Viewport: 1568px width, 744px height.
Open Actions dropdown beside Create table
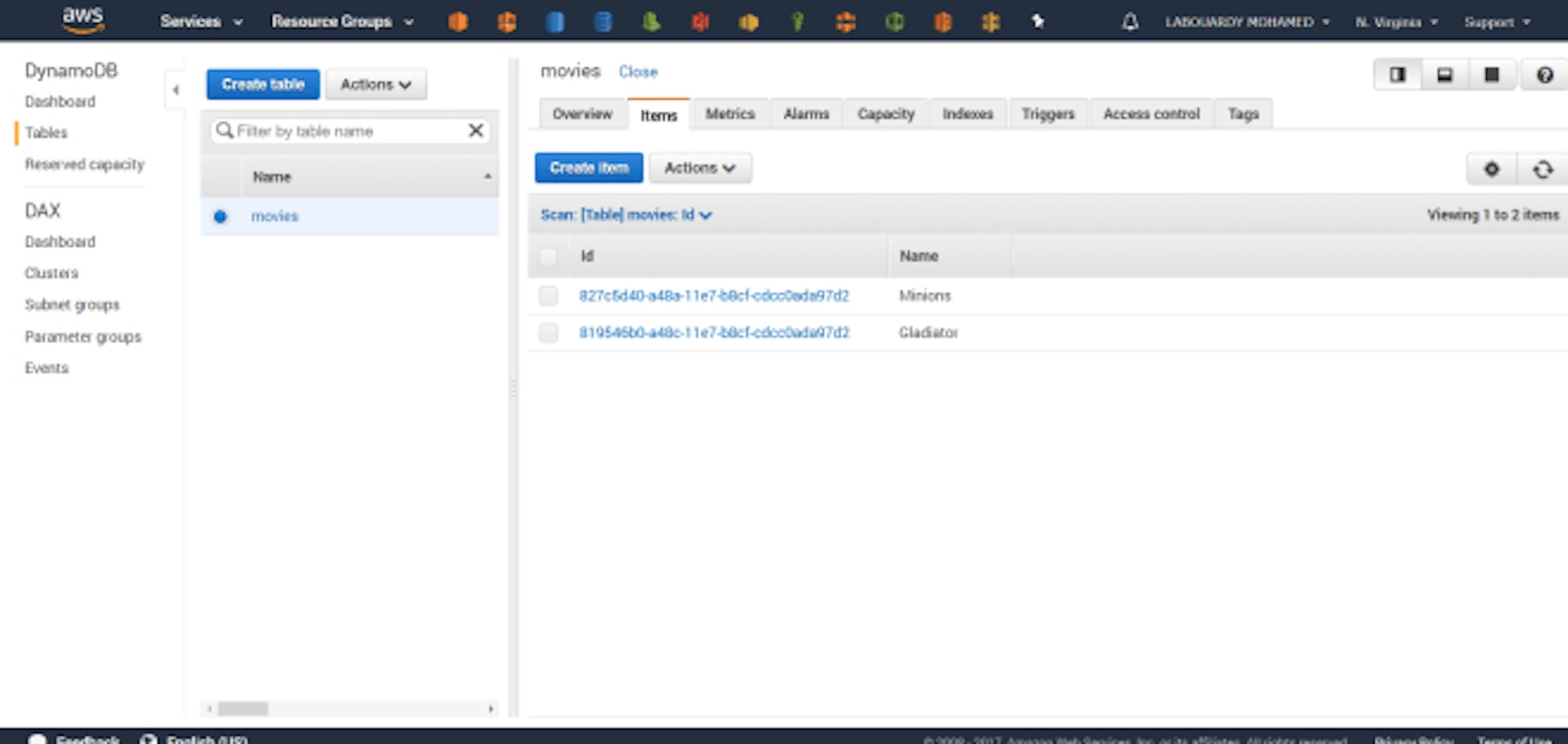376,84
